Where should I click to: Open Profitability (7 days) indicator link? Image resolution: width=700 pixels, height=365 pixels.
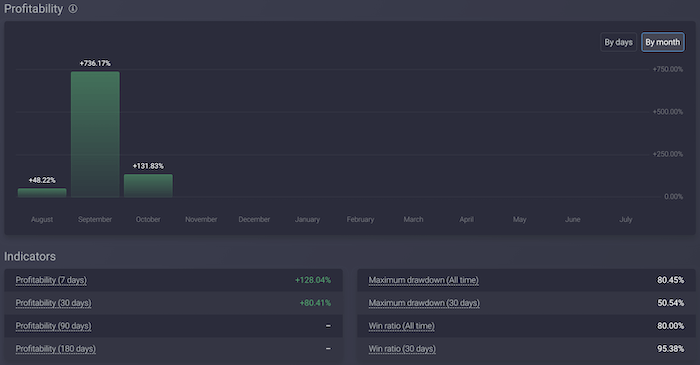[51, 280]
